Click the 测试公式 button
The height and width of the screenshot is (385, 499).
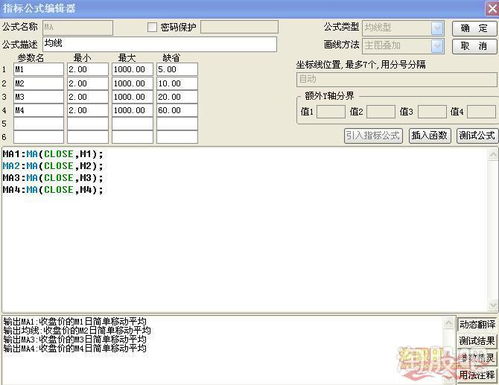(477, 136)
